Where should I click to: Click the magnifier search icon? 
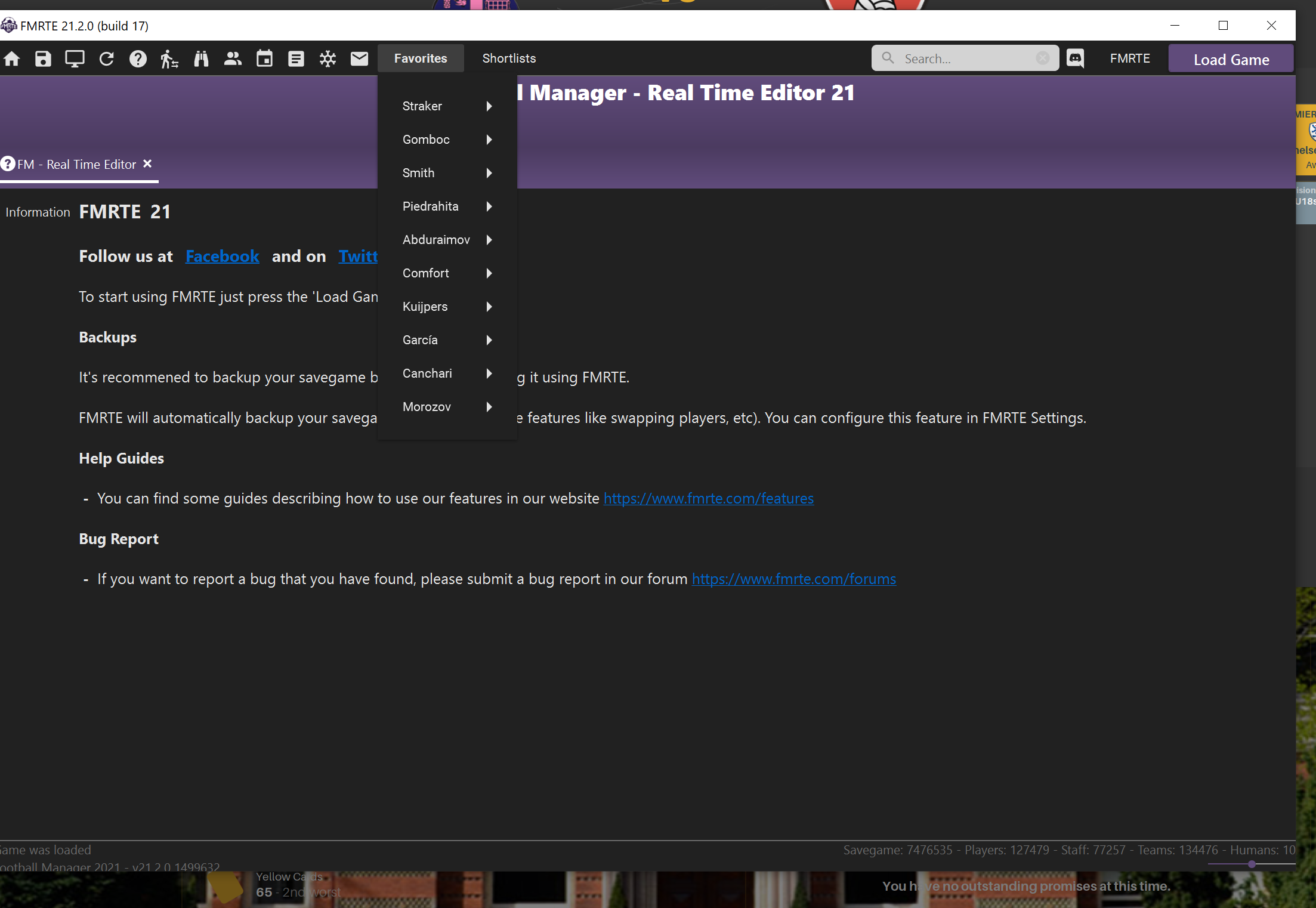(x=888, y=58)
